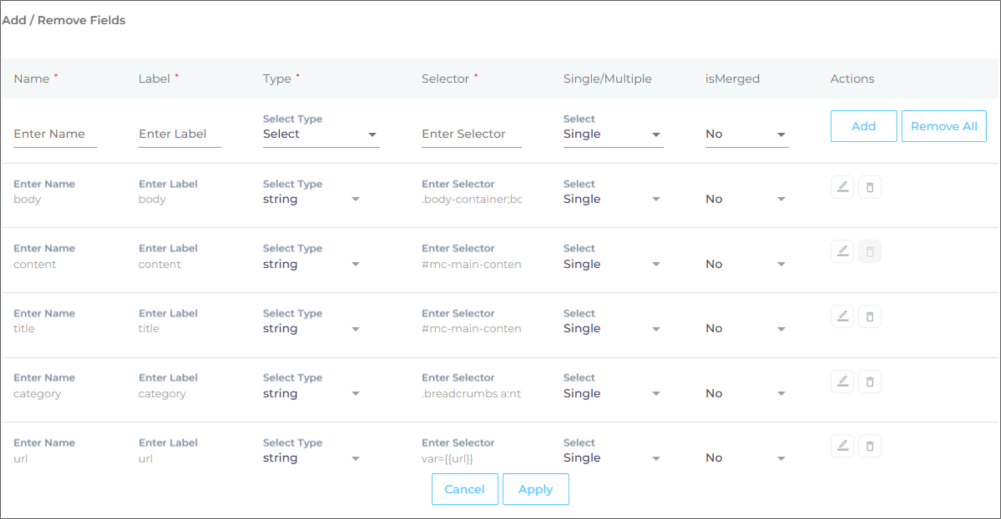The image size is (1001, 519).
Task: Open the Select Type dropdown in new field row
Action: coord(320,134)
